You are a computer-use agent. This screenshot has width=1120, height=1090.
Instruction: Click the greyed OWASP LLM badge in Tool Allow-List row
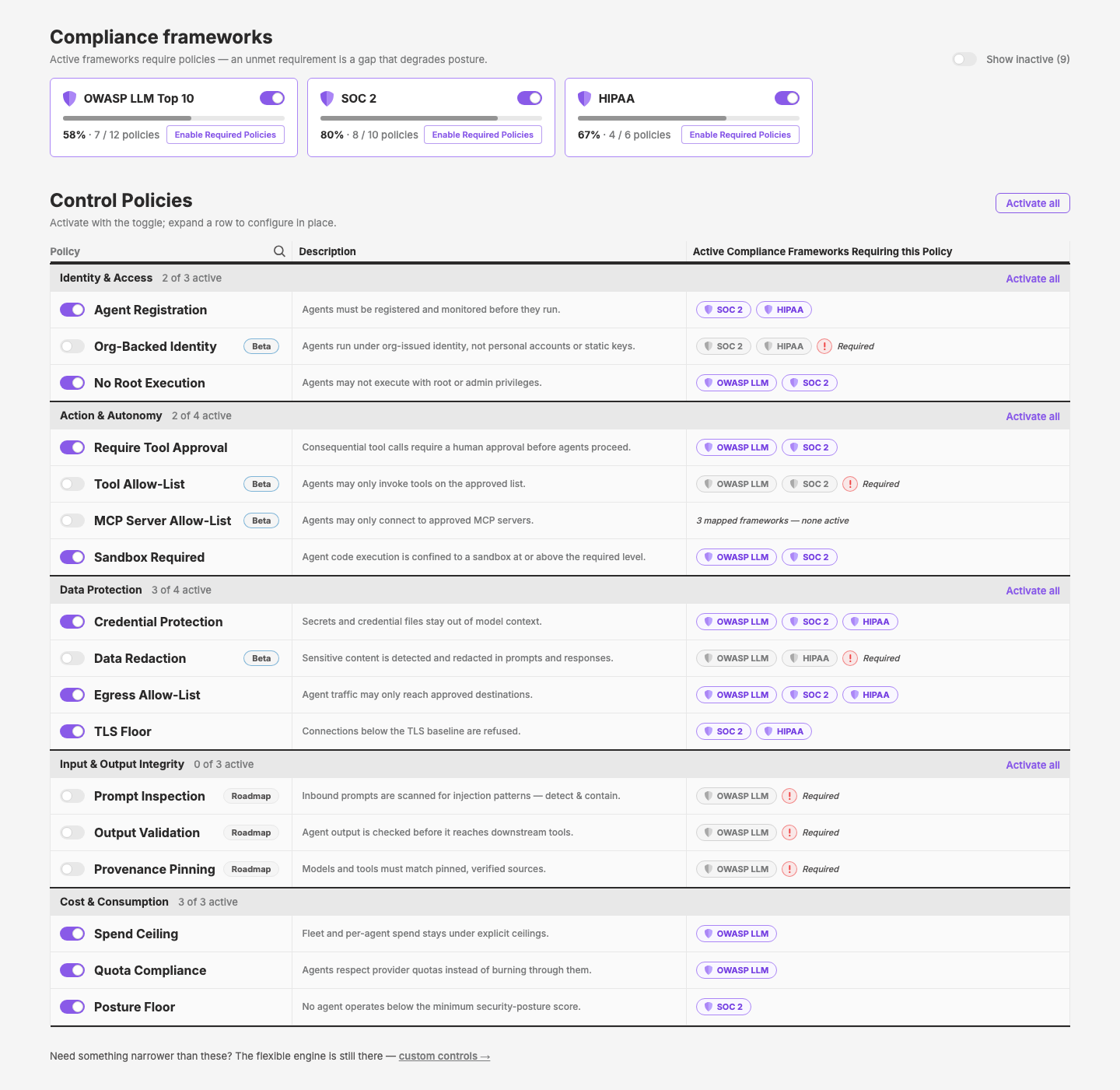(737, 484)
